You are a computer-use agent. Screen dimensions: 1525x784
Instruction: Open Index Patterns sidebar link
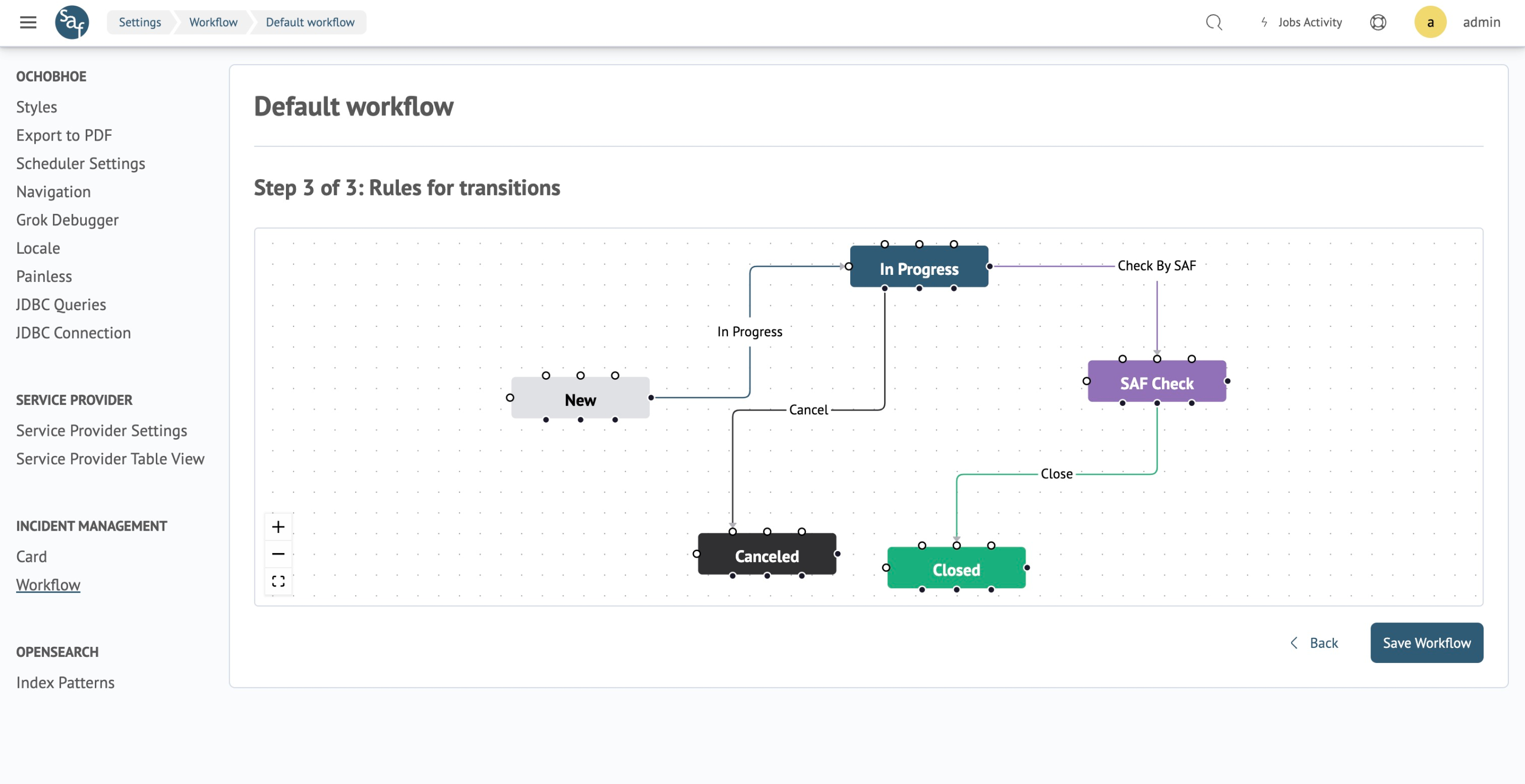click(65, 682)
